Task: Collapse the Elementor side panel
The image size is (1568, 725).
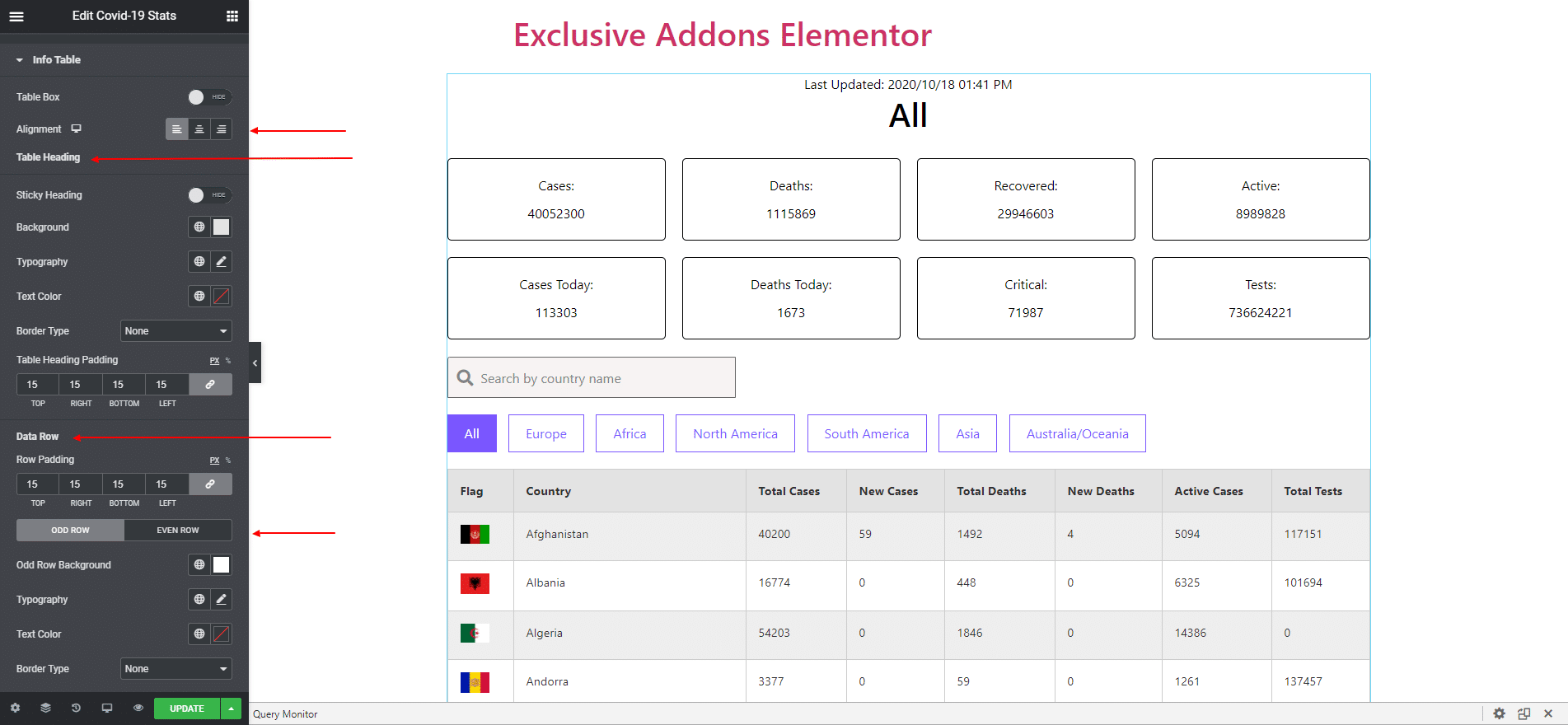Action: (x=255, y=362)
